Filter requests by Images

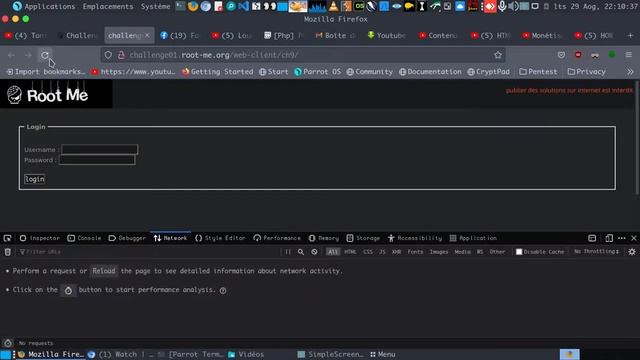tap(439, 252)
